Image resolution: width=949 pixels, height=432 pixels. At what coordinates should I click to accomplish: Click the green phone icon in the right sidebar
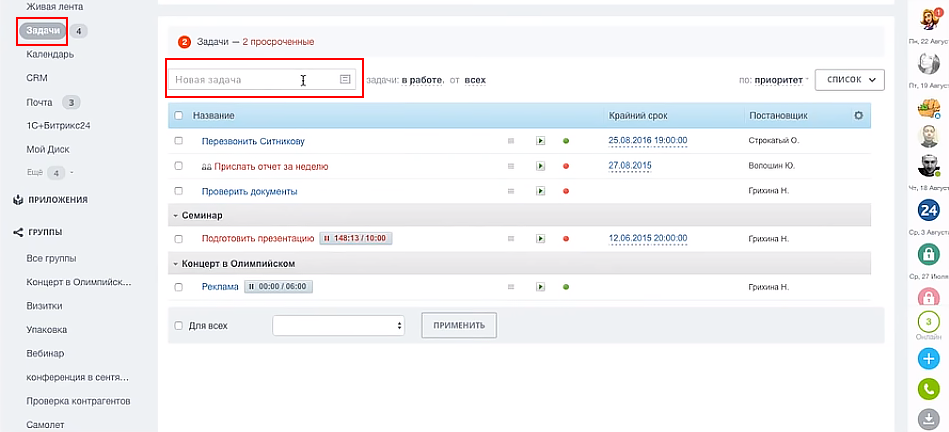point(928,389)
